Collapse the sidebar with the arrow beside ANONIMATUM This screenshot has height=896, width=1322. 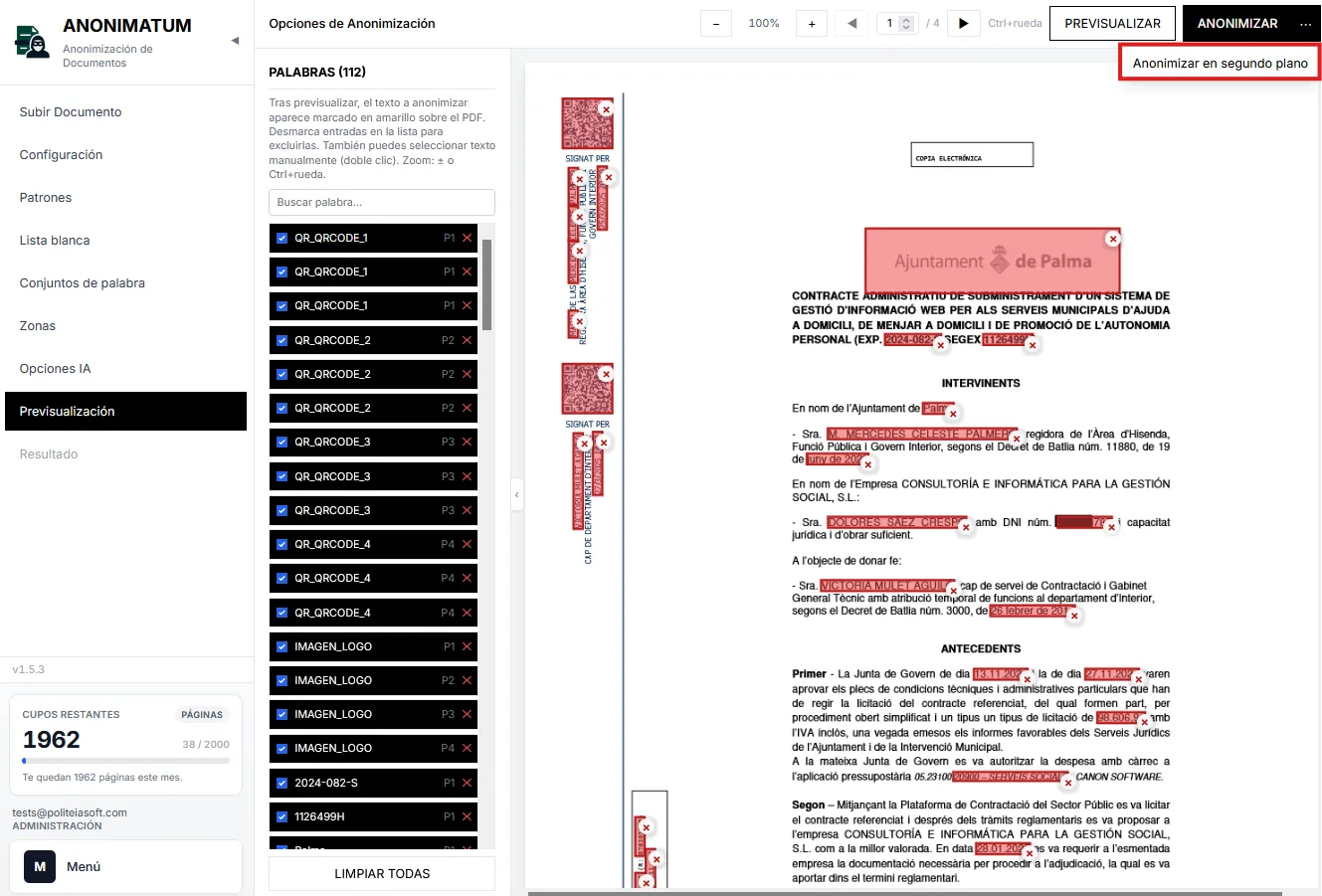(235, 41)
